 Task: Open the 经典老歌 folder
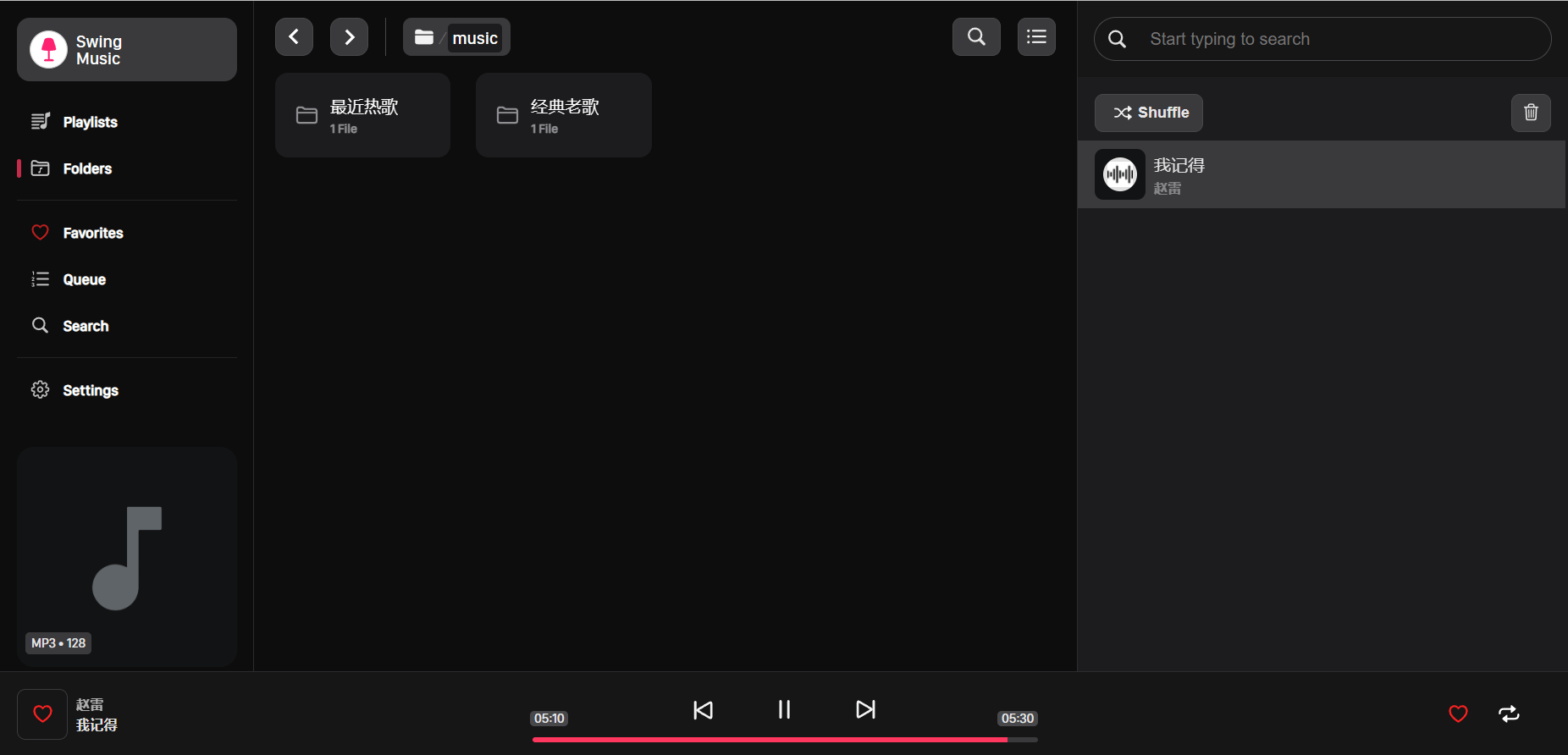[x=563, y=115]
